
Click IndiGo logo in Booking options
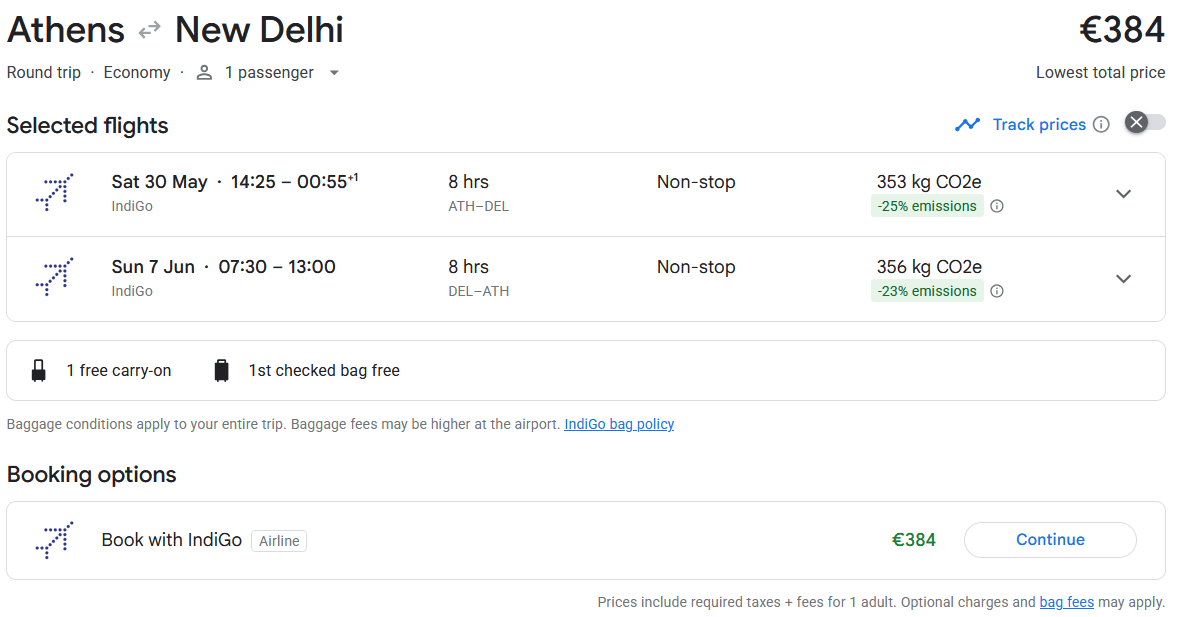tap(54, 540)
